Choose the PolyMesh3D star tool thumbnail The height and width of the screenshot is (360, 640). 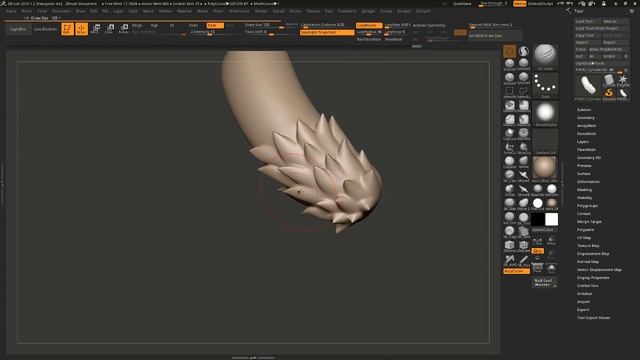pos(622,80)
